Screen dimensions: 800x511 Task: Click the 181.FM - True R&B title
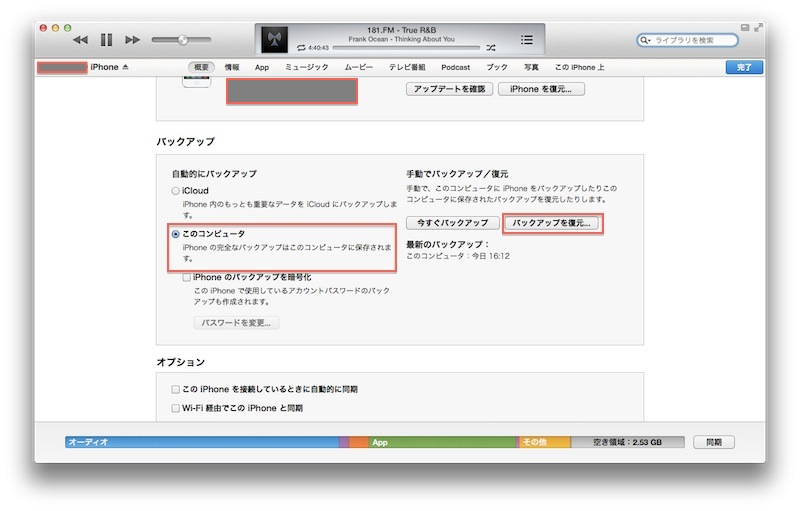click(x=402, y=30)
